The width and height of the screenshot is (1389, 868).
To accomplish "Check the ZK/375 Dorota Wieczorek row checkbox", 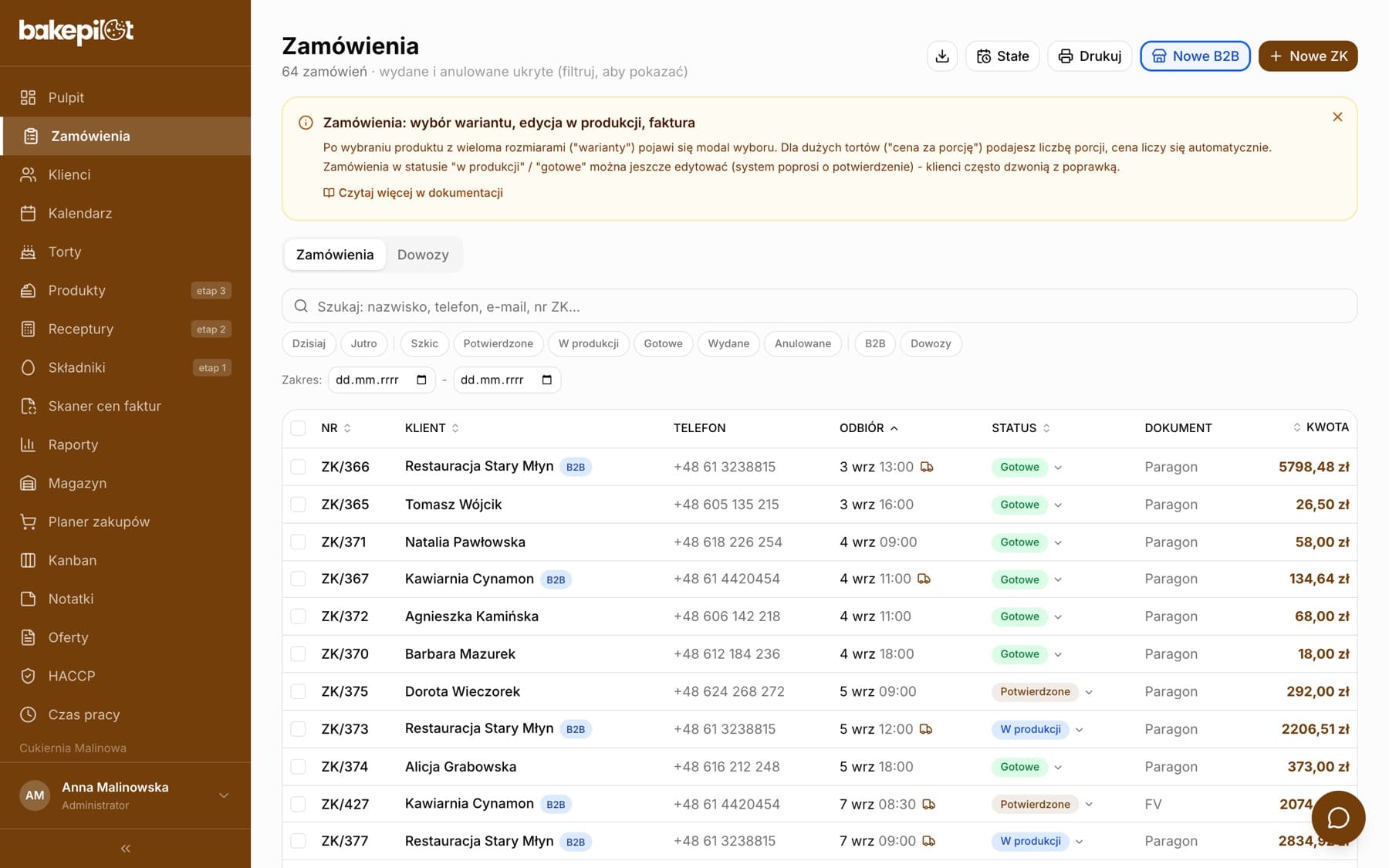I will tap(298, 691).
